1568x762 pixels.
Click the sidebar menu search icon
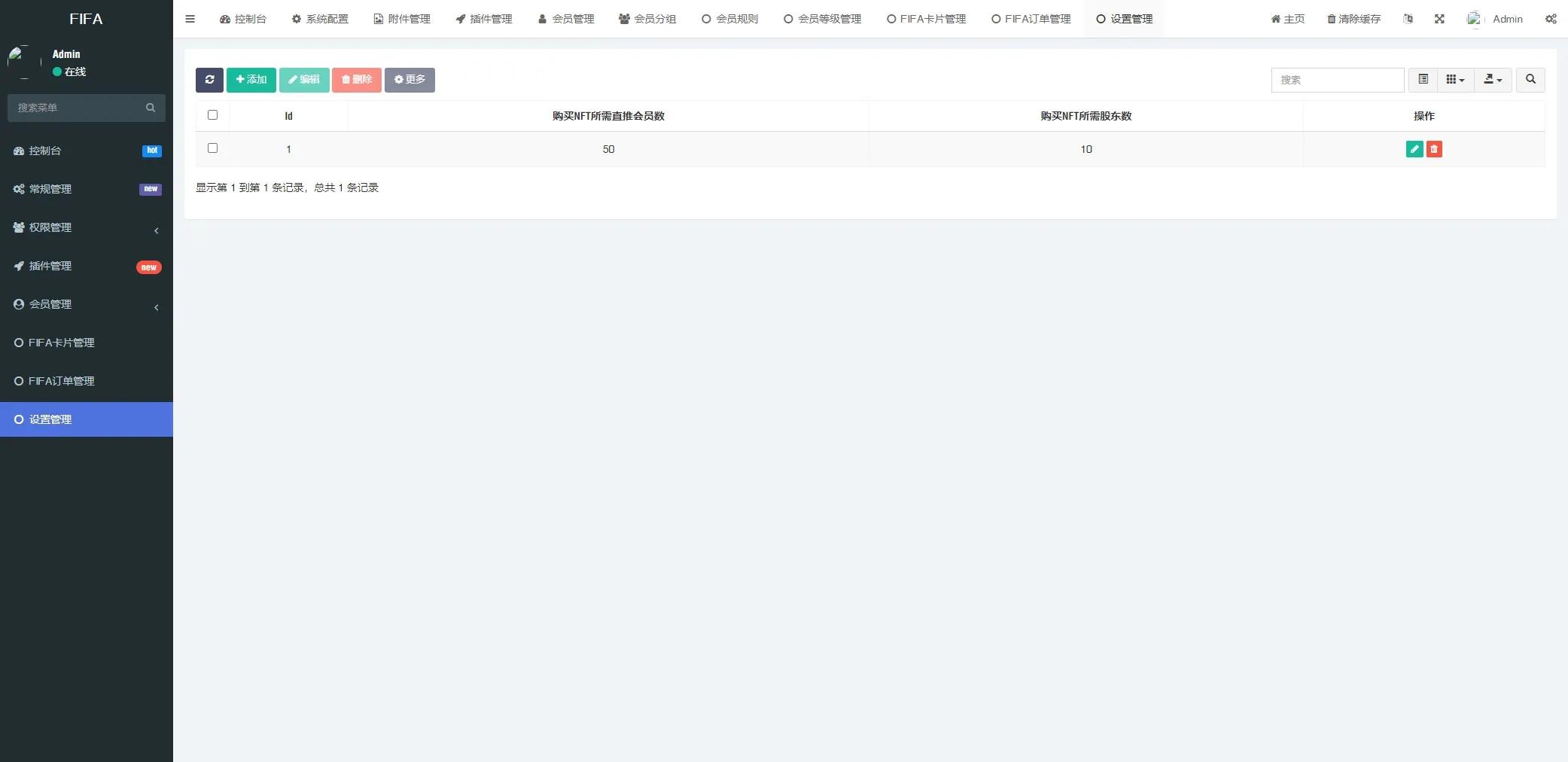click(x=151, y=108)
